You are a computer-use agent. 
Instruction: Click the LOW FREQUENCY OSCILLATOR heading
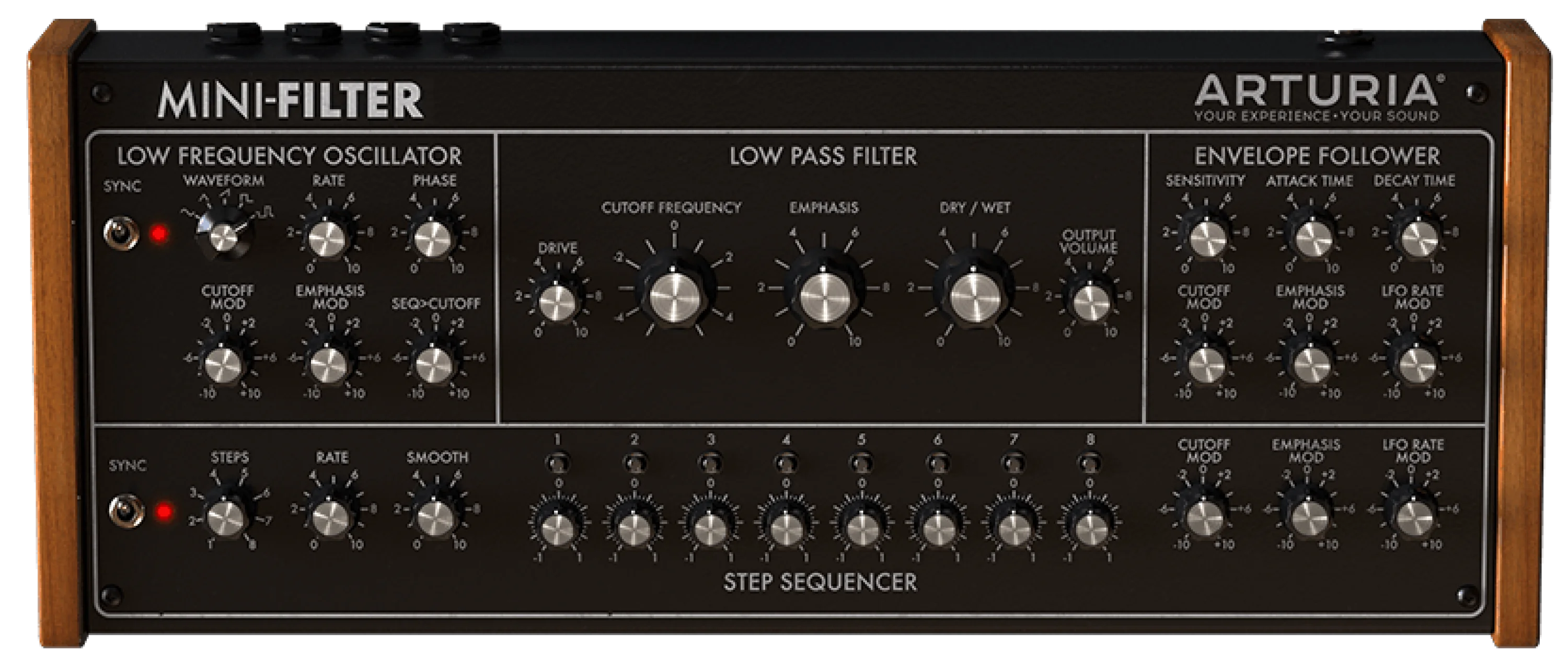click(x=290, y=156)
